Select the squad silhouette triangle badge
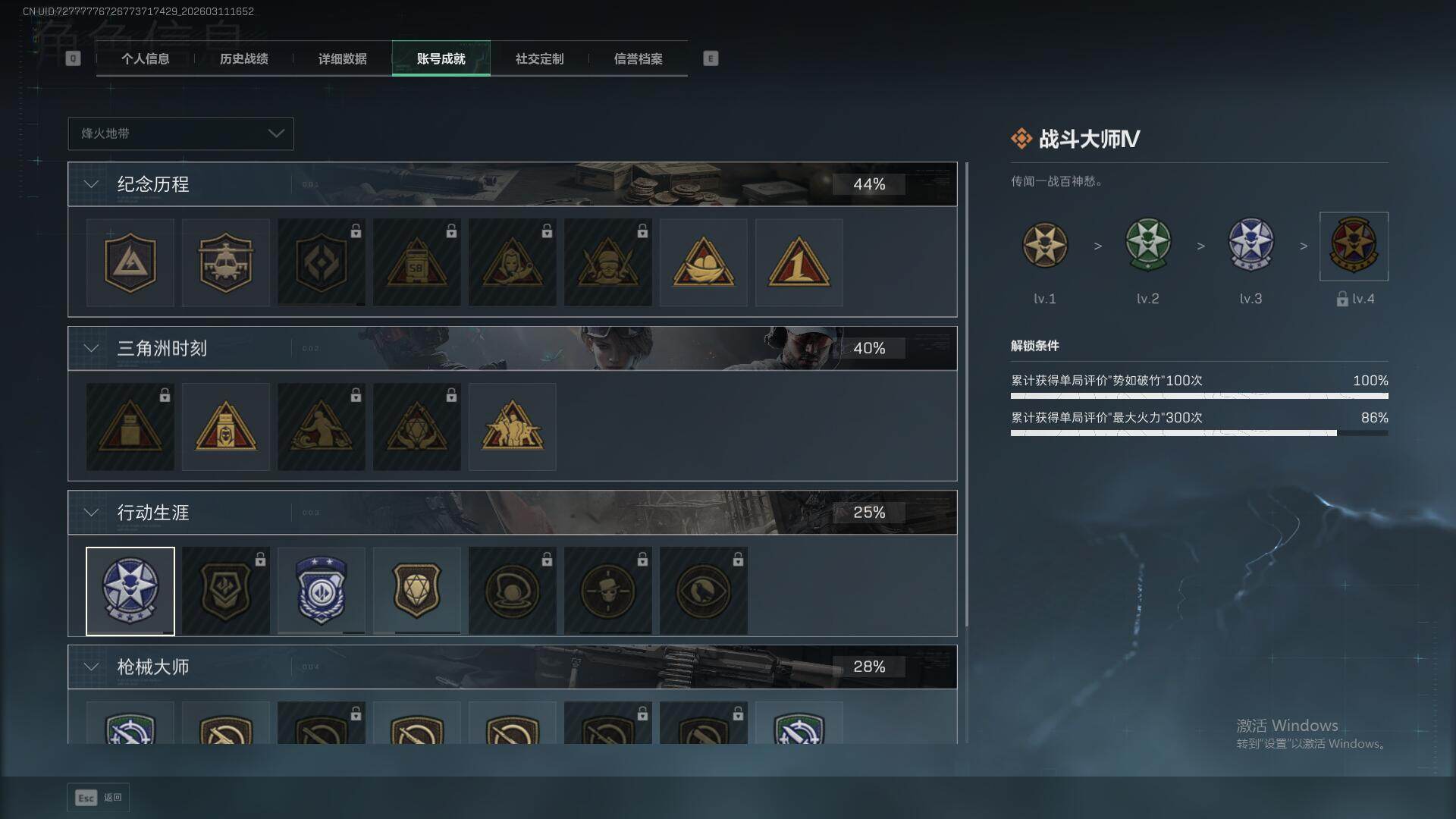The height and width of the screenshot is (819, 1456). point(512,427)
